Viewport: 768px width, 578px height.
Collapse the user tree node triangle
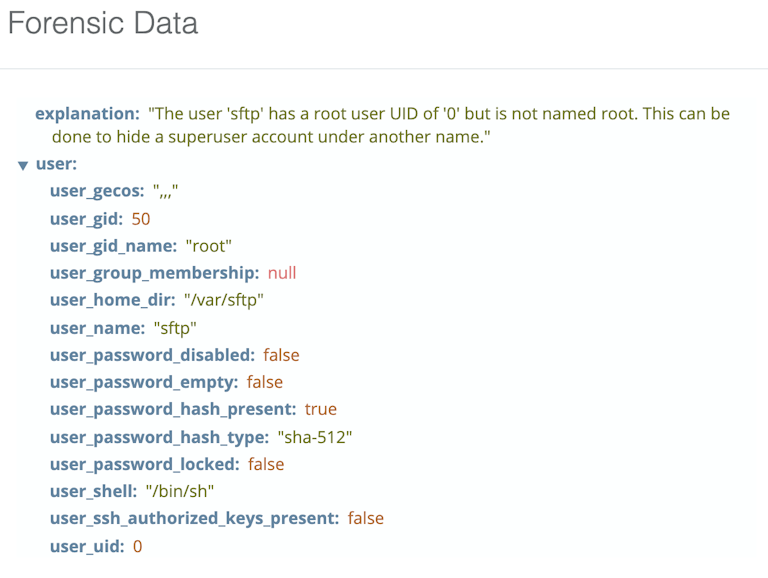pyautogui.click(x=23, y=165)
